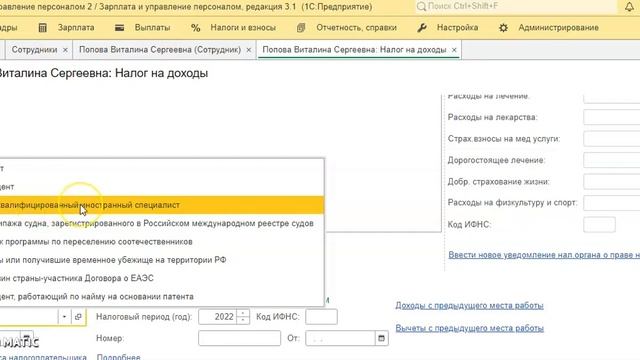Image resolution: width=640 pixels, height=360 pixels.
Task: Click Код ИФНС field beside tax period
Action: click(321, 317)
